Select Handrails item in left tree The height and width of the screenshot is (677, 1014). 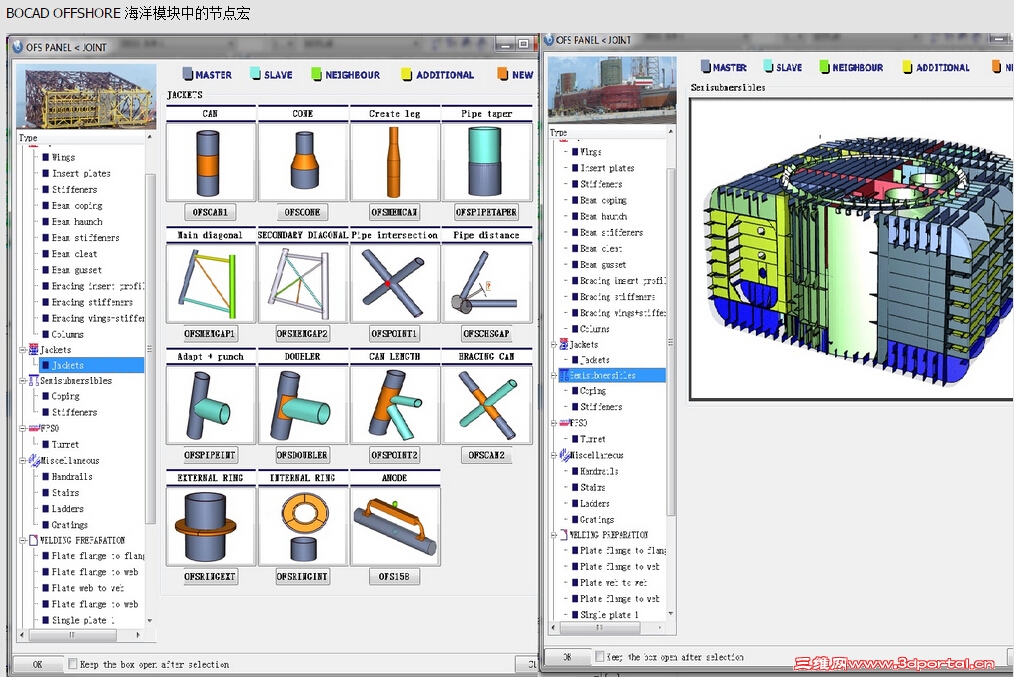(72, 477)
